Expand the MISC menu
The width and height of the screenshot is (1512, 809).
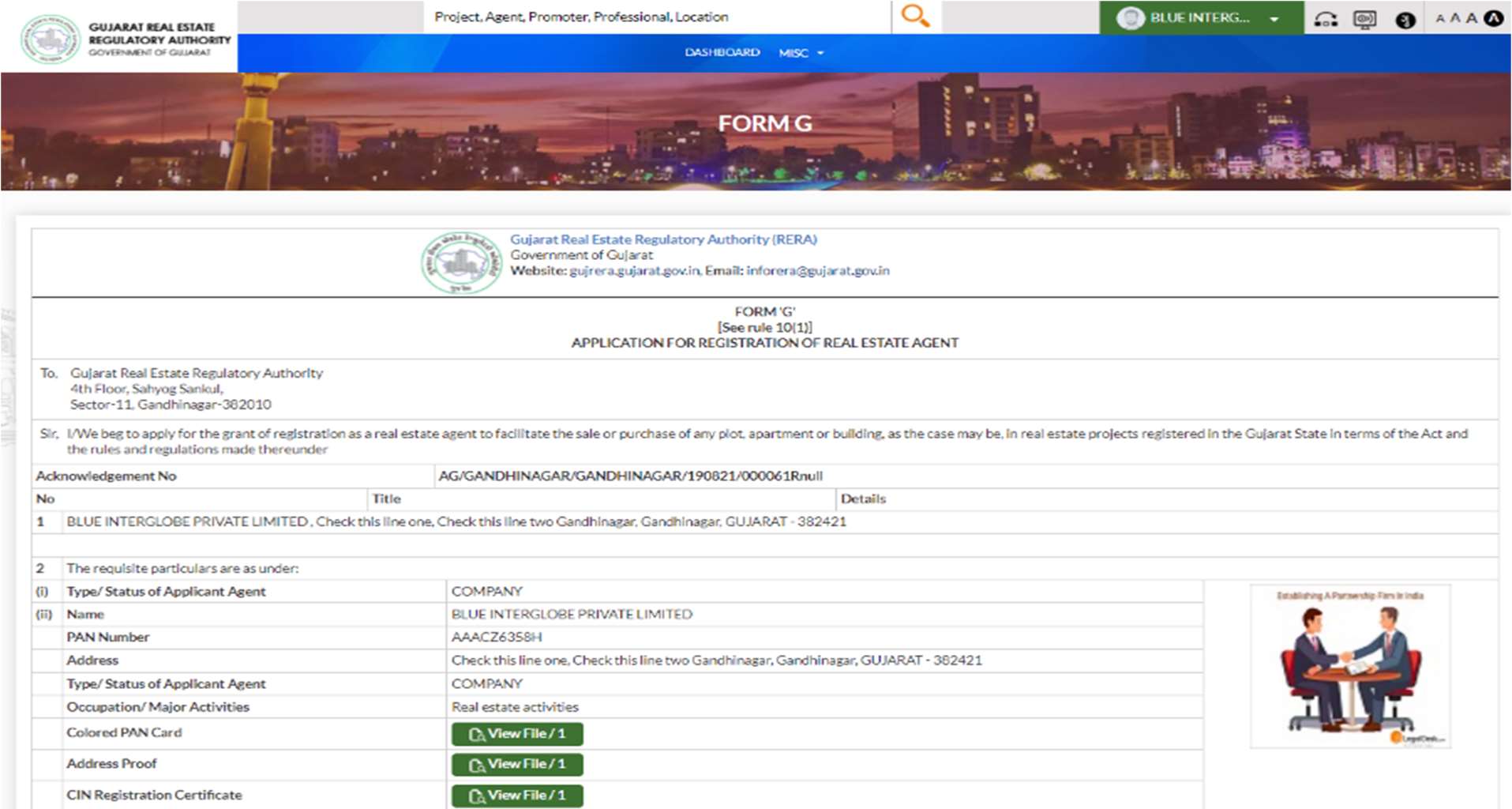pyautogui.click(x=801, y=53)
